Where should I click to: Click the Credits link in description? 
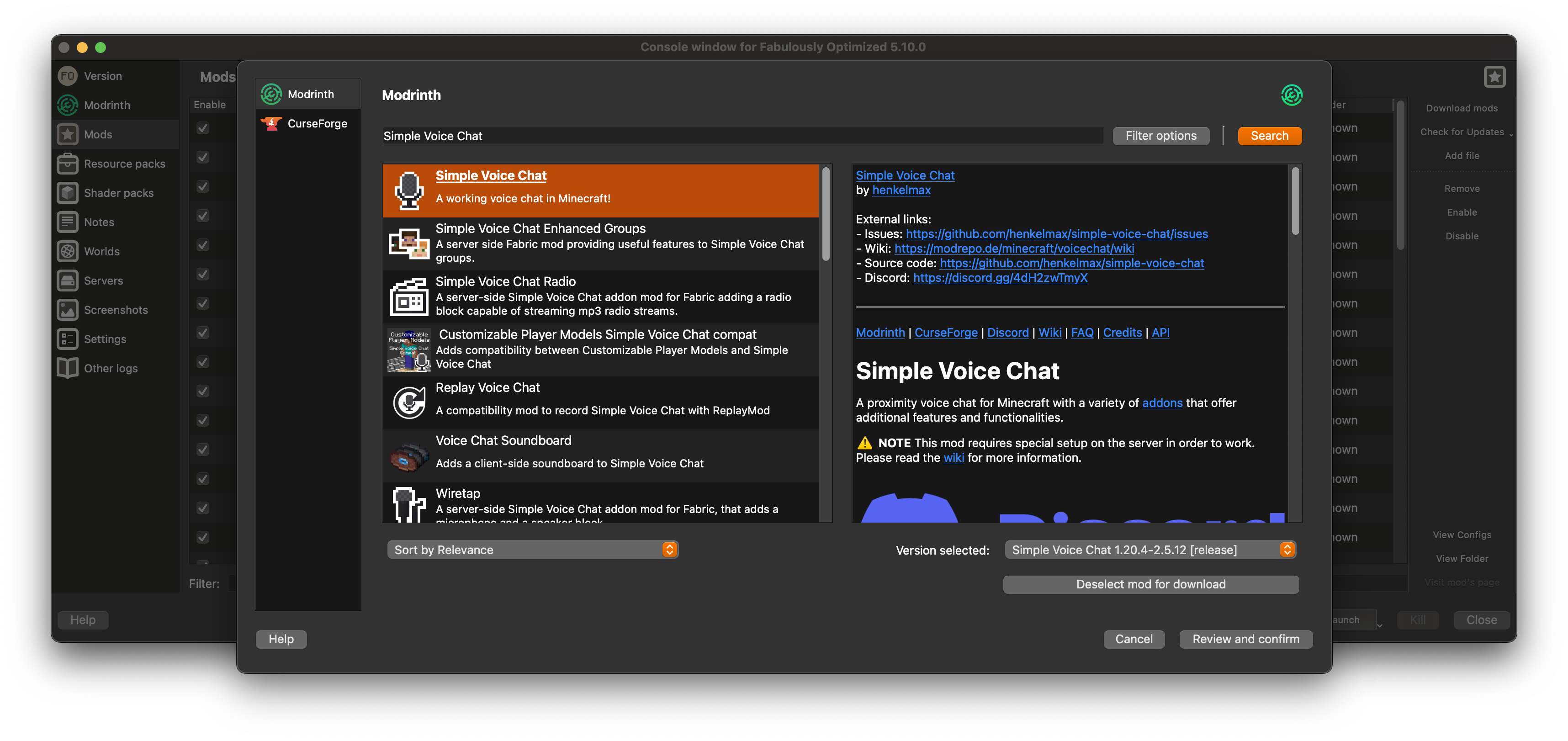(x=1122, y=333)
